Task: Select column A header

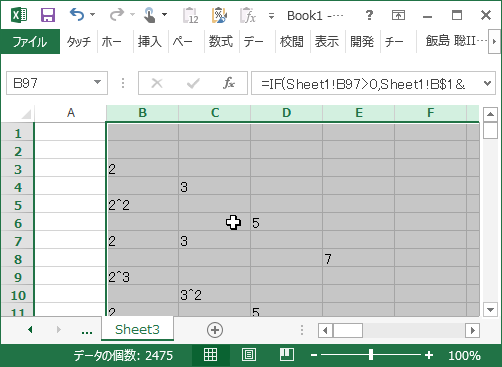Action: [x=70, y=113]
